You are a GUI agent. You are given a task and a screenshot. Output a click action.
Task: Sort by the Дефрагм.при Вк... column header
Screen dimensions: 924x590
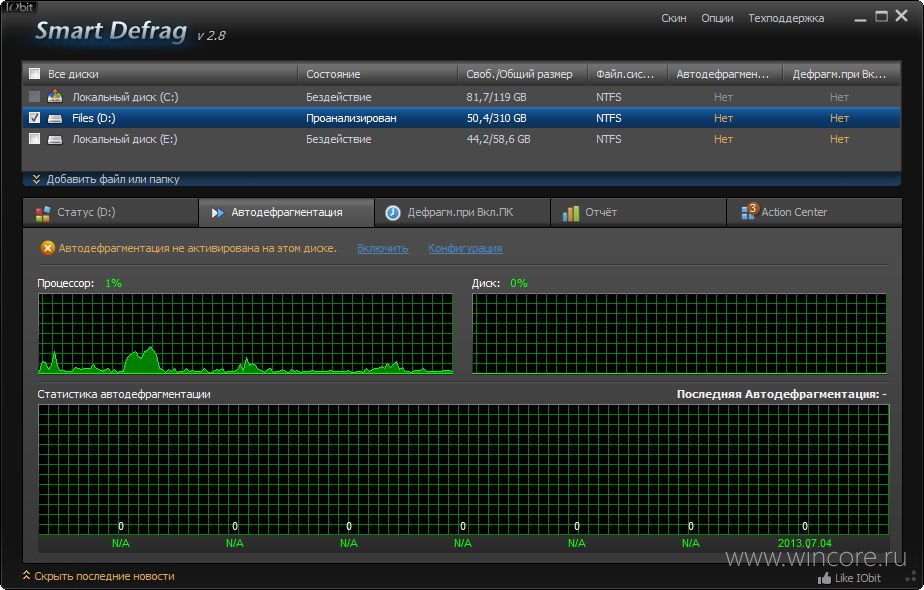coord(842,74)
